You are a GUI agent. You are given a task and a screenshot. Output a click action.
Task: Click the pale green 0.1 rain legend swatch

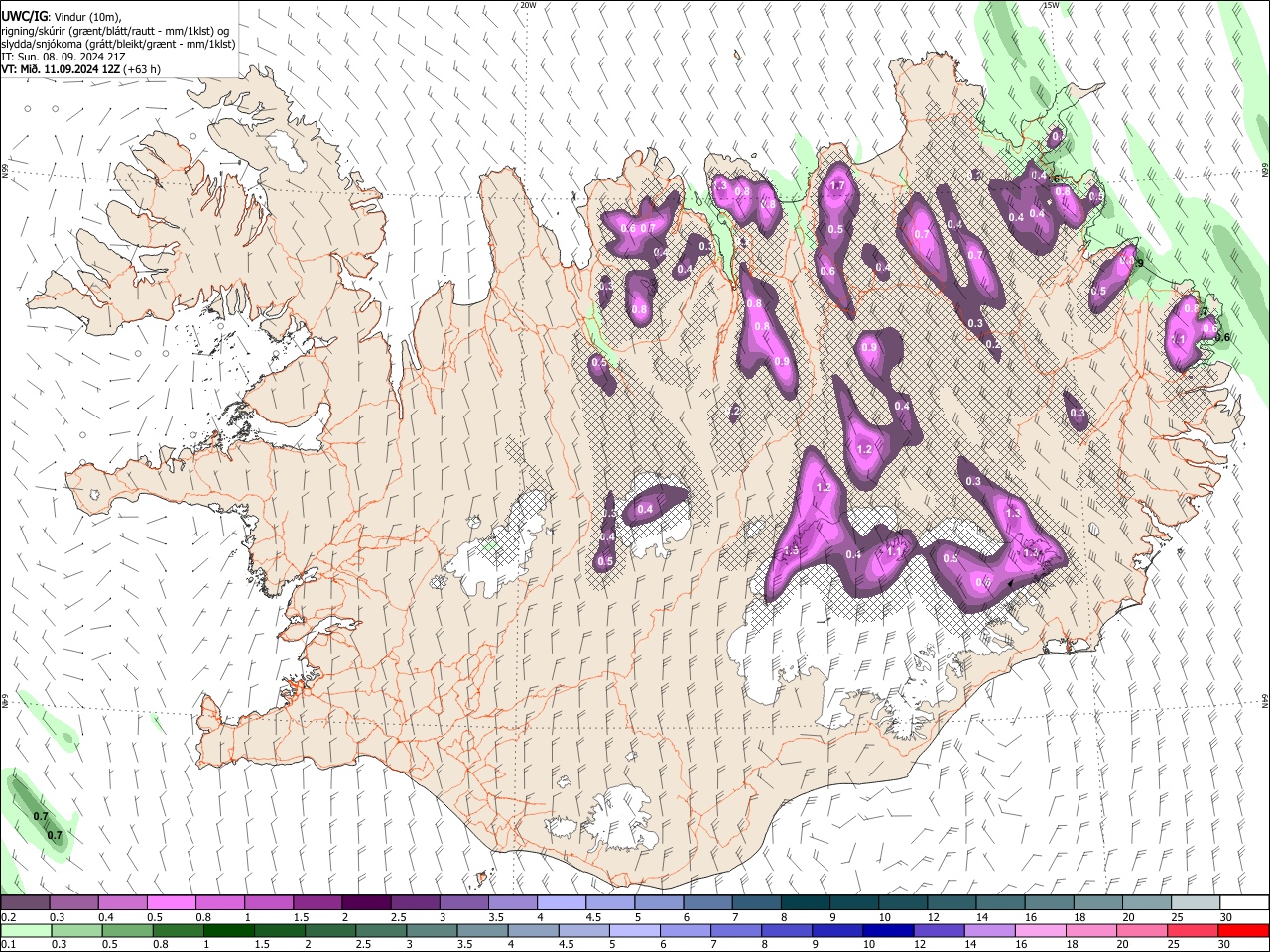coord(25,930)
